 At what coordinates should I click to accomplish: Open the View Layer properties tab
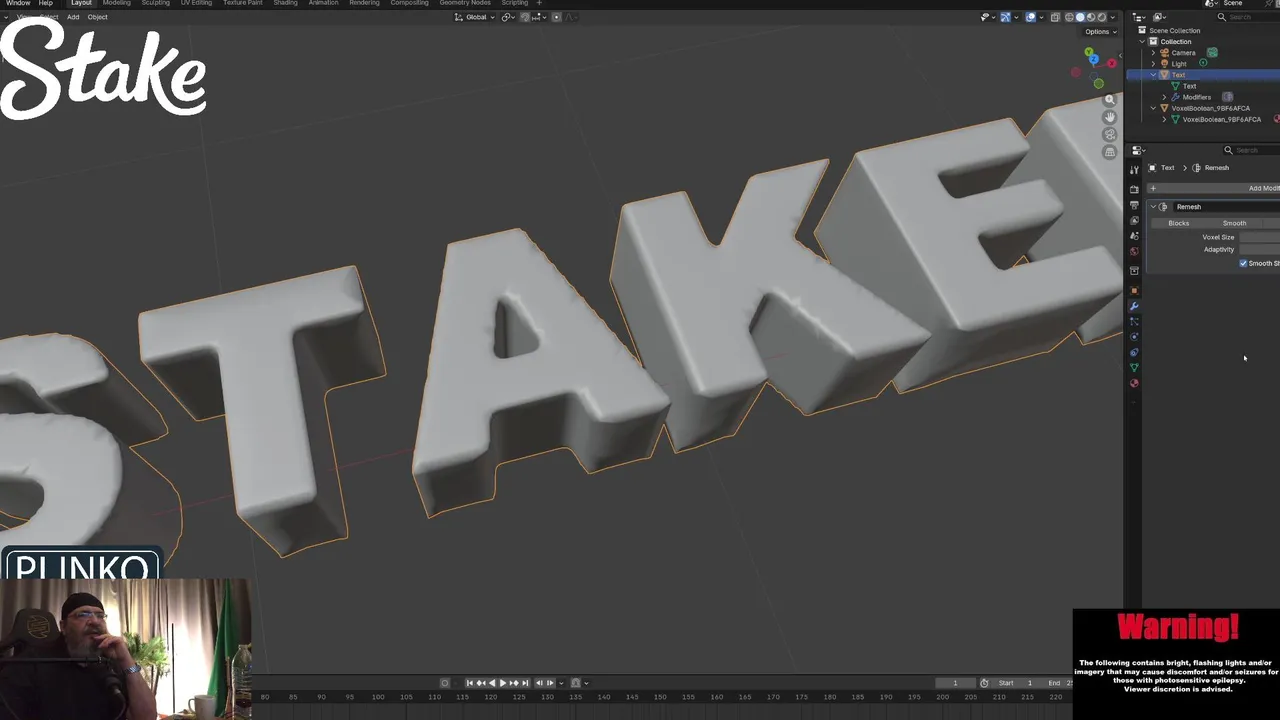(1134, 220)
